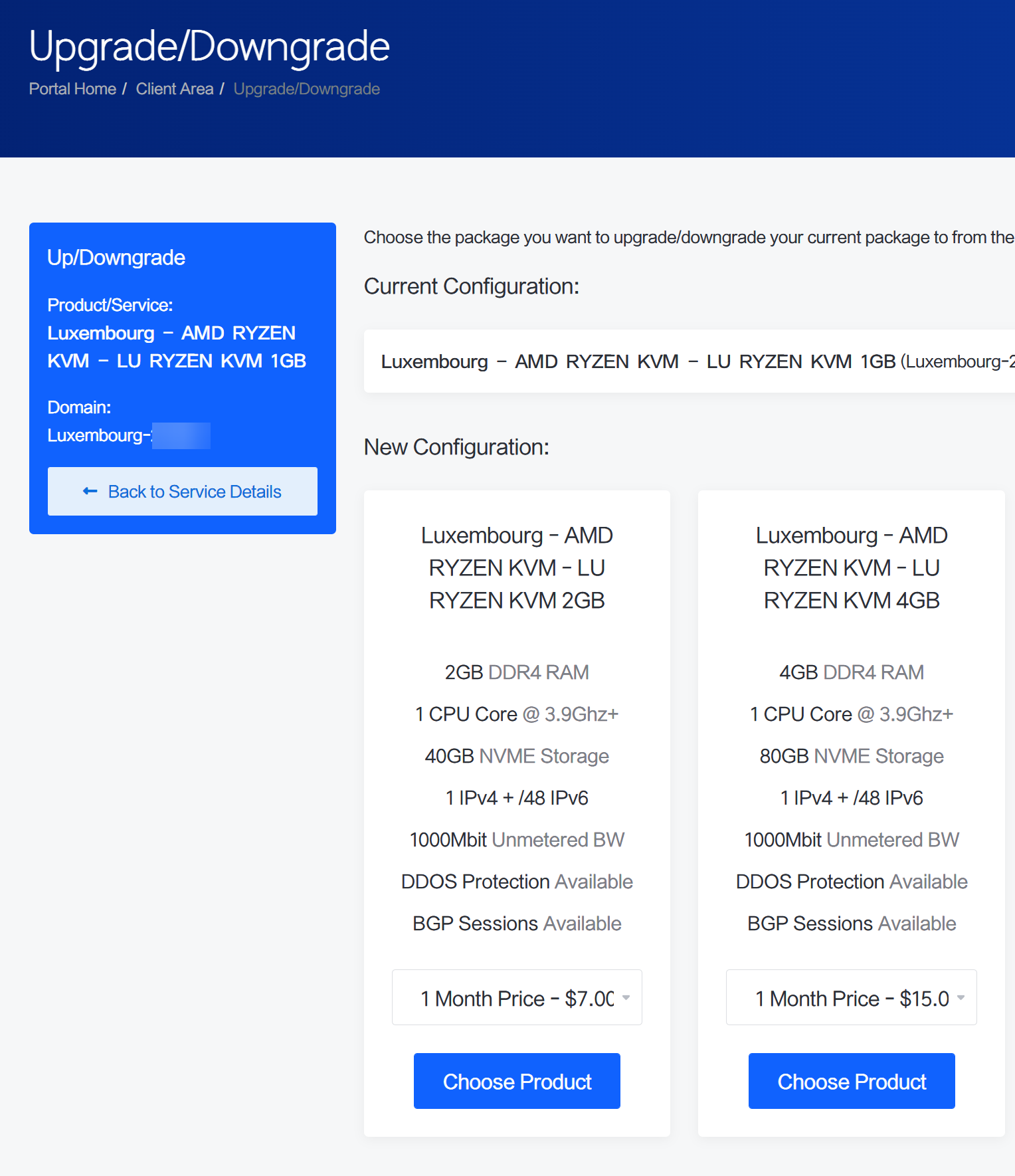
Task: Choose Product for the 4GB plan
Action: click(852, 1081)
